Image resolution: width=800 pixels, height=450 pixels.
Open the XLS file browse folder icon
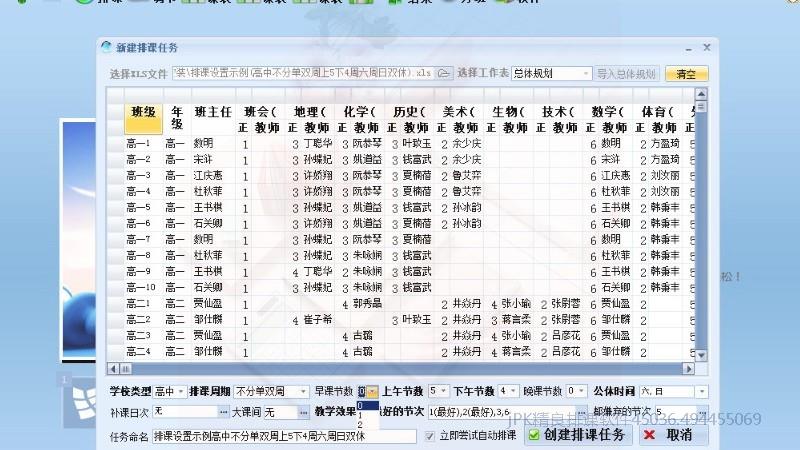point(443,73)
